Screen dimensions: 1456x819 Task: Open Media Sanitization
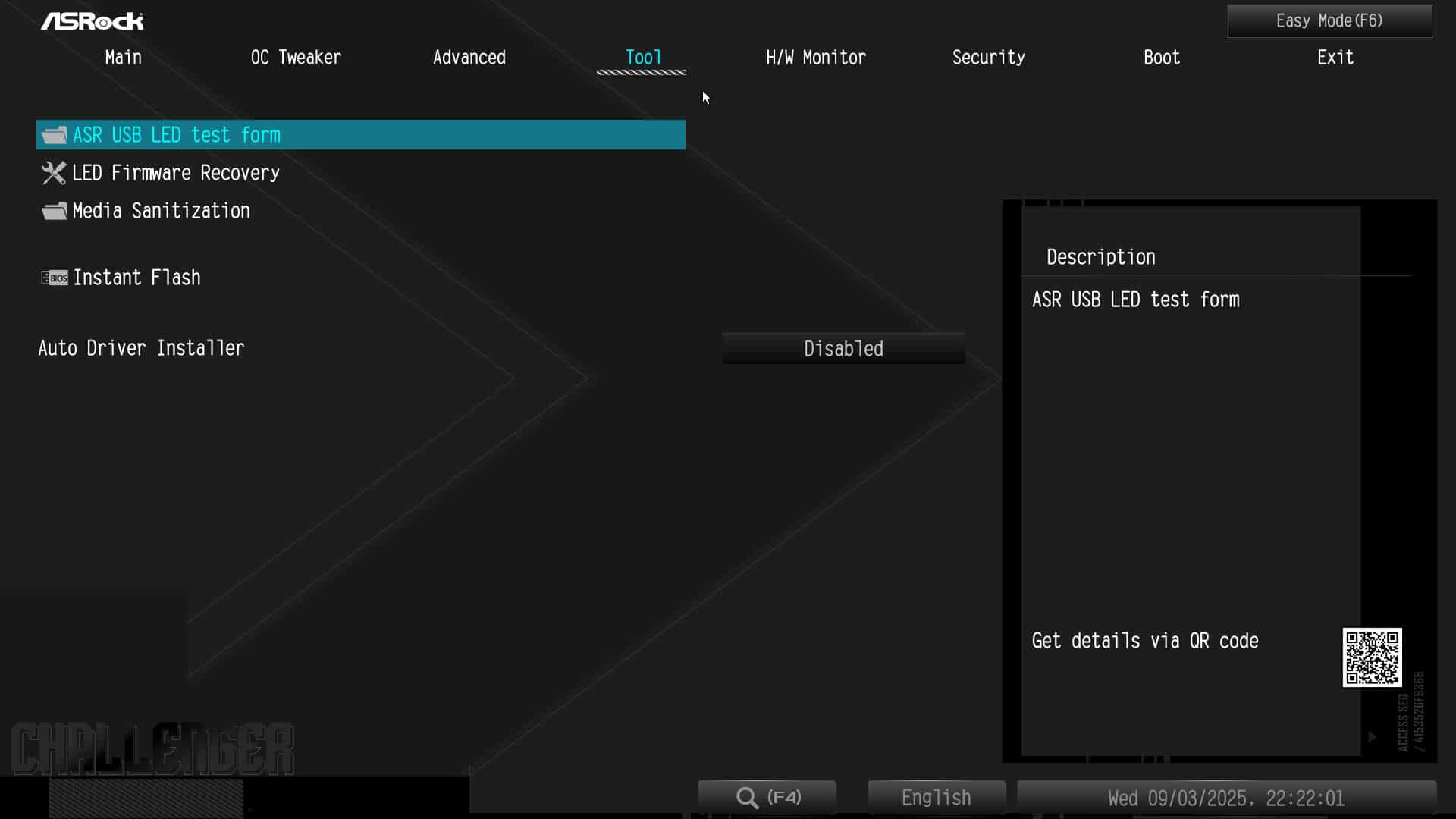coord(161,211)
